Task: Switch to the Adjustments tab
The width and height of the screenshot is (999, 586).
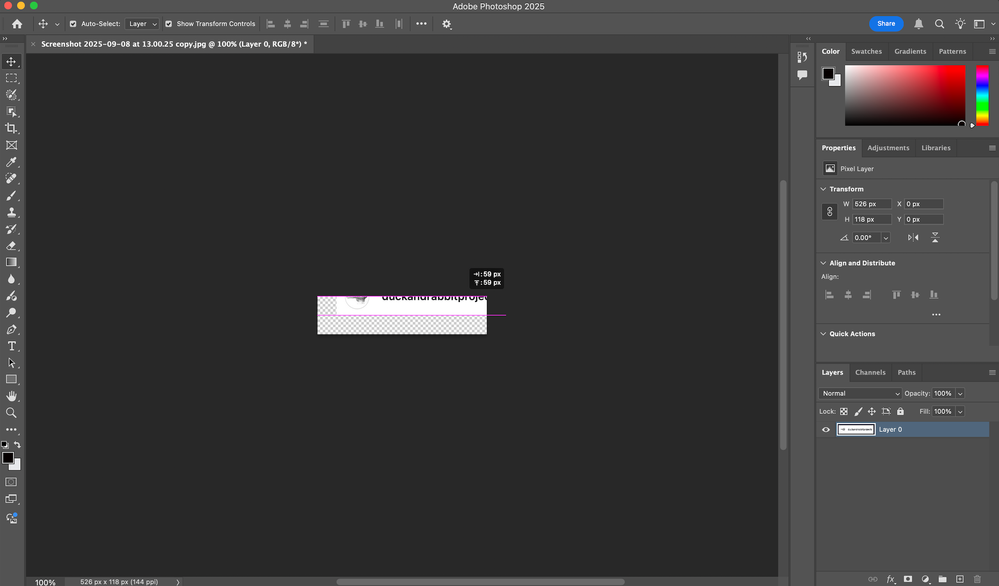Action: pyautogui.click(x=888, y=148)
